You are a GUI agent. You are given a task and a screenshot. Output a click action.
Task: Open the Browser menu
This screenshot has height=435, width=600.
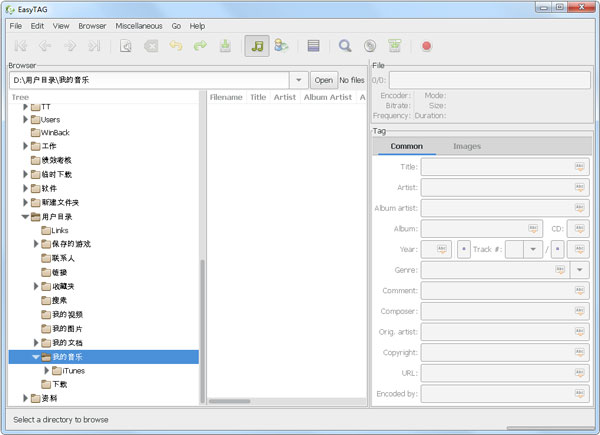pyautogui.click(x=92, y=26)
